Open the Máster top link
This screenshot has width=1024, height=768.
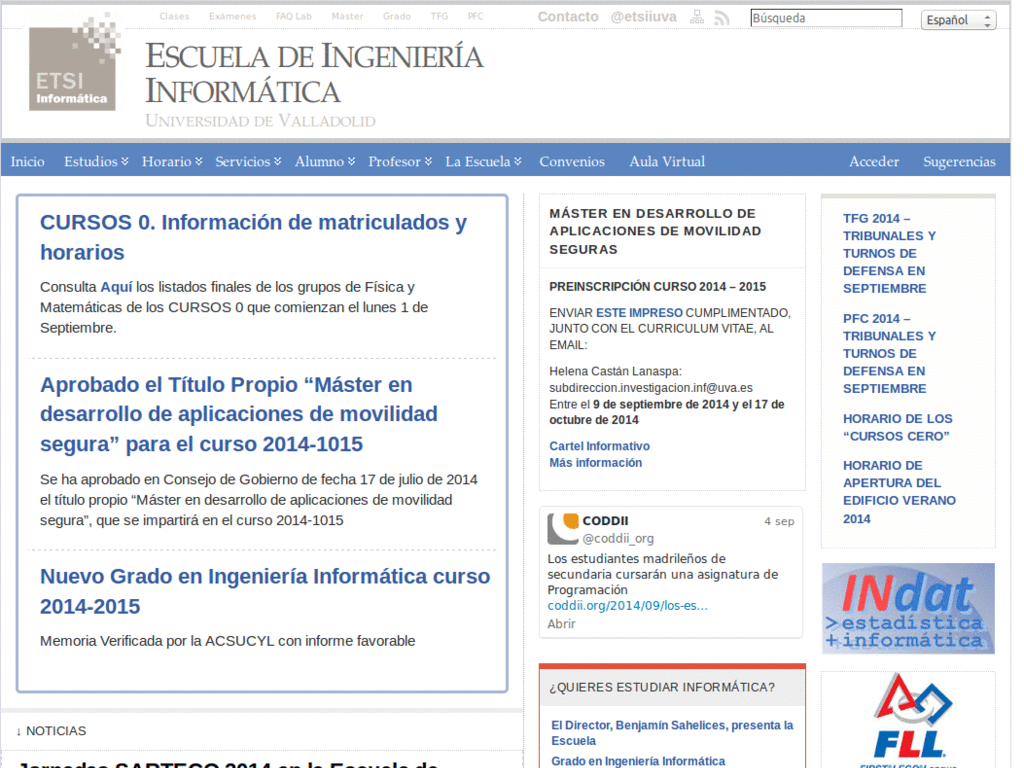point(347,16)
